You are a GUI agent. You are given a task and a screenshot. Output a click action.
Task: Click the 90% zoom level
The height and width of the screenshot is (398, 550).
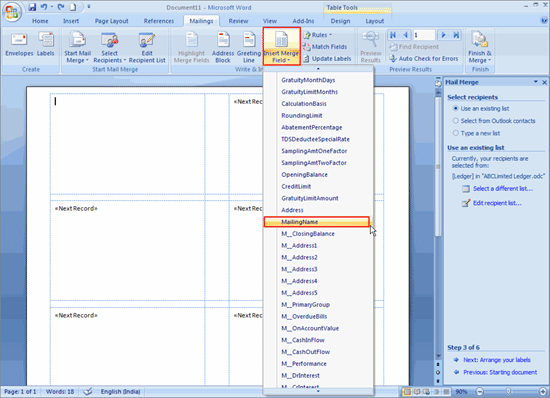[x=461, y=392]
